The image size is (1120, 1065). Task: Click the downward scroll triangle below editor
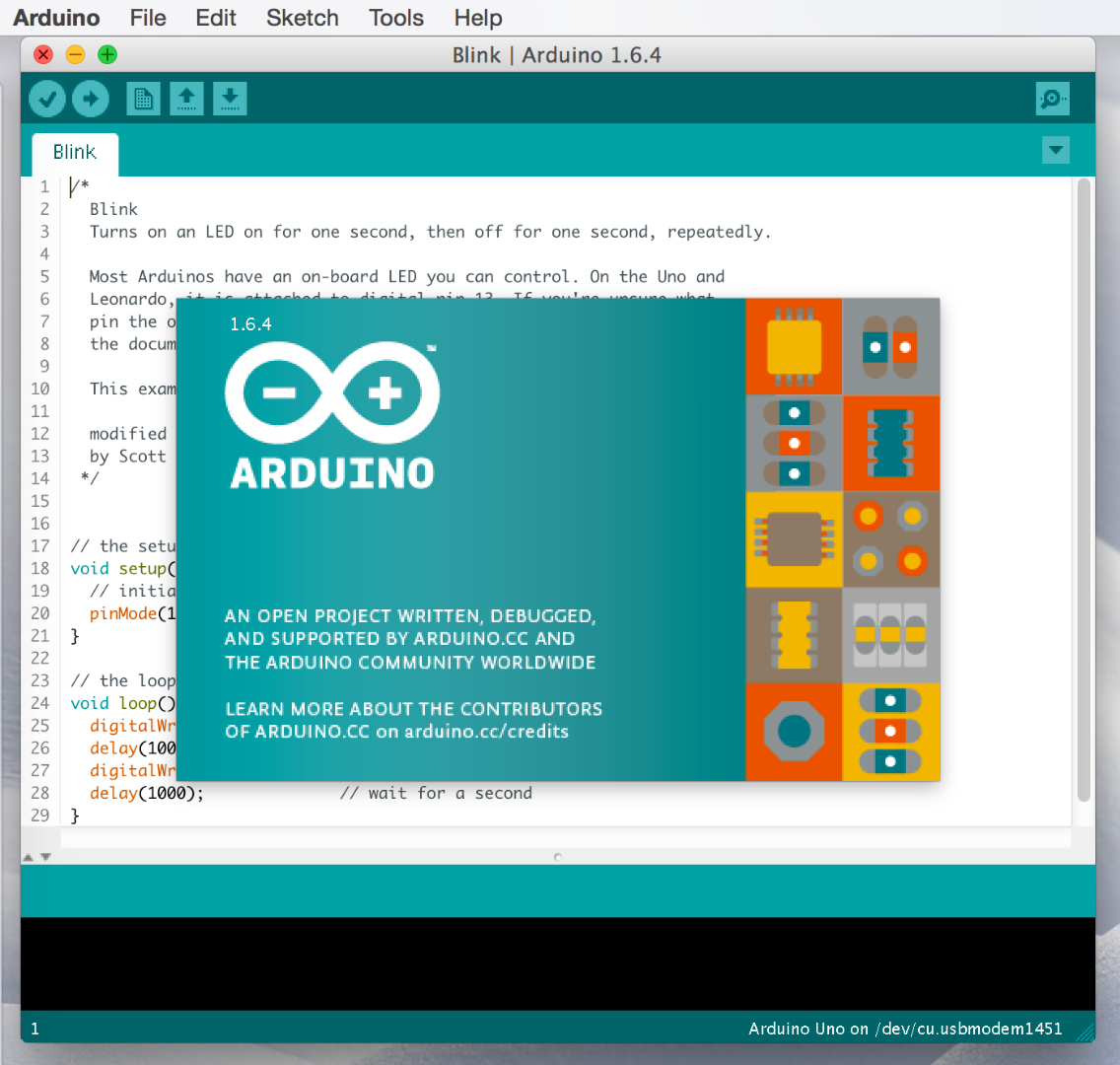pos(46,857)
